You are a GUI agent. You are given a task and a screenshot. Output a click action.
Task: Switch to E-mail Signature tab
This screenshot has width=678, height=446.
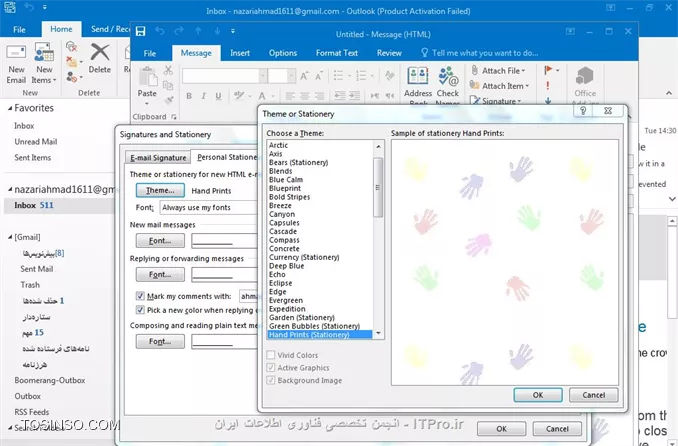click(x=158, y=158)
